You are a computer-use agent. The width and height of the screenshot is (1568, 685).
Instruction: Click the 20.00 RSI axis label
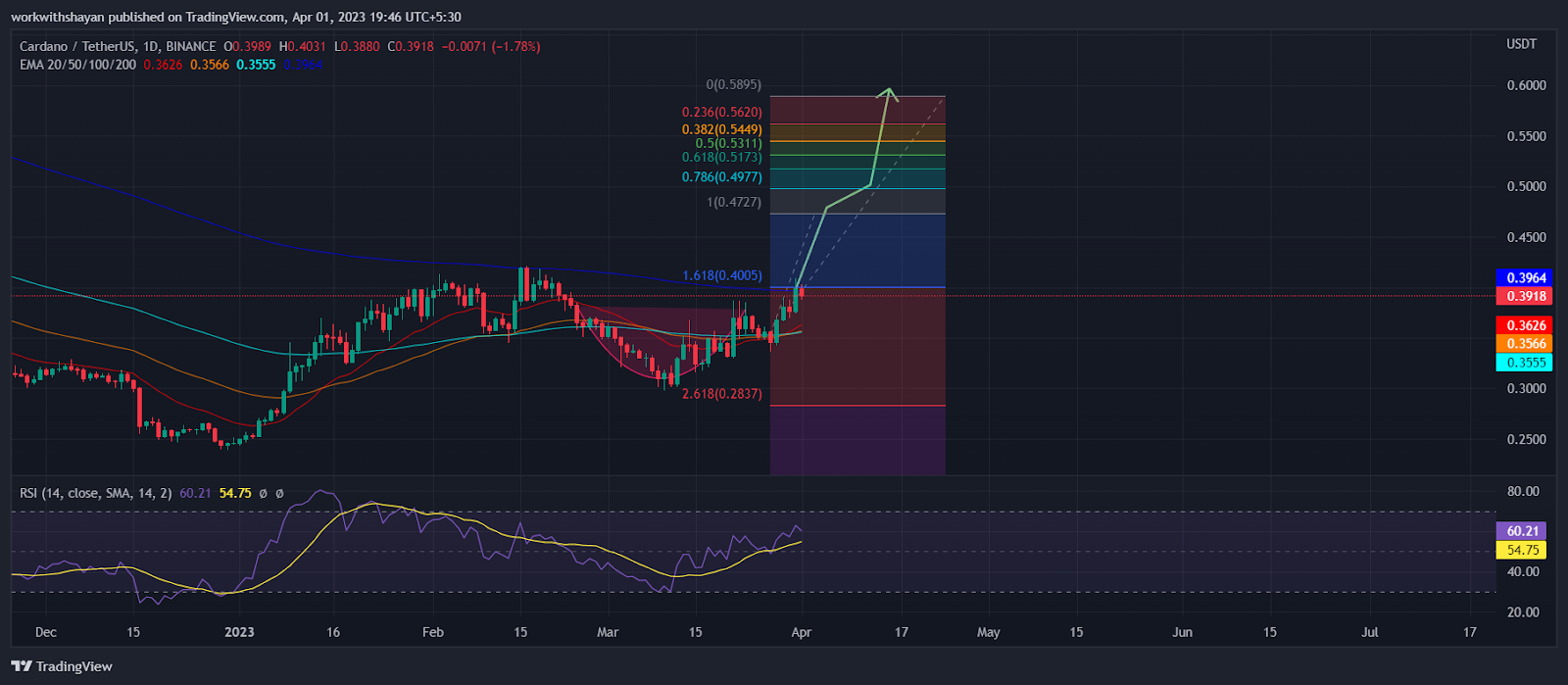click(x=1523, y=612)
